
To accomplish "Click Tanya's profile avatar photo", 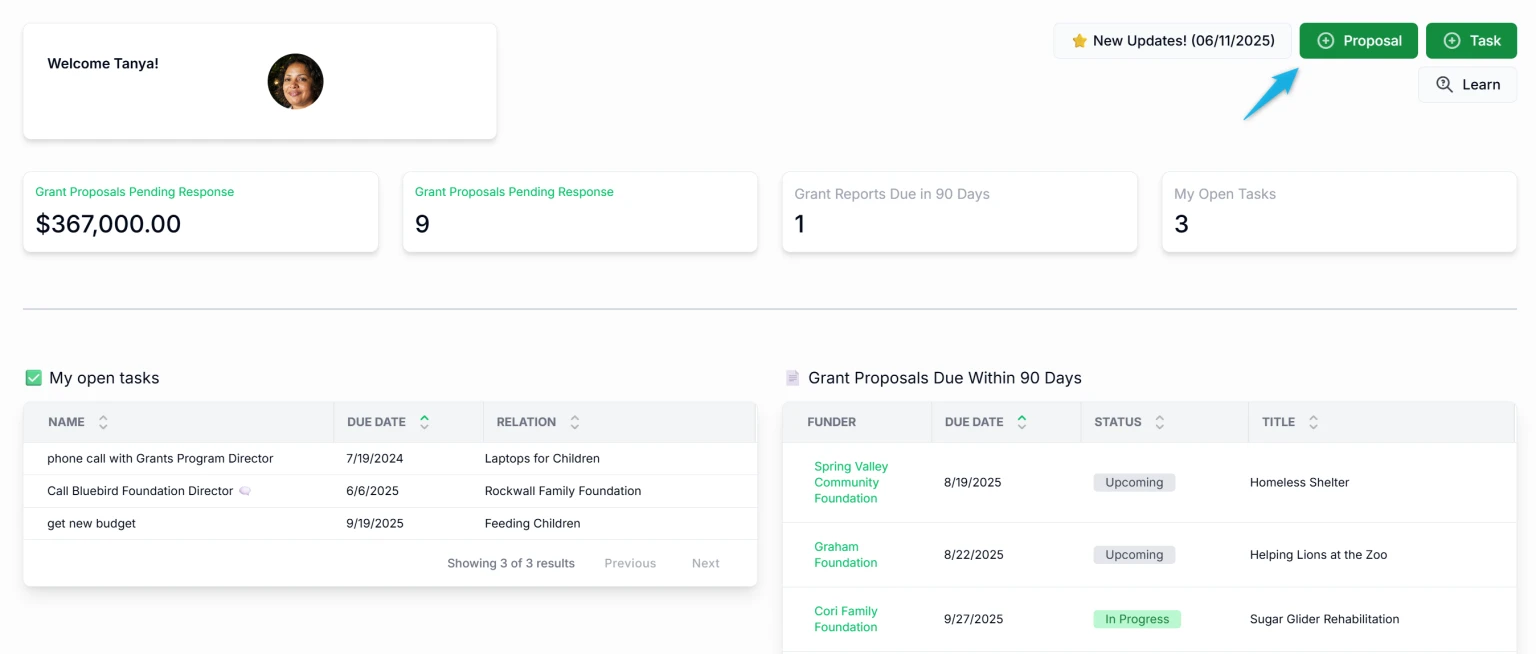I will [x=295, y=82].
